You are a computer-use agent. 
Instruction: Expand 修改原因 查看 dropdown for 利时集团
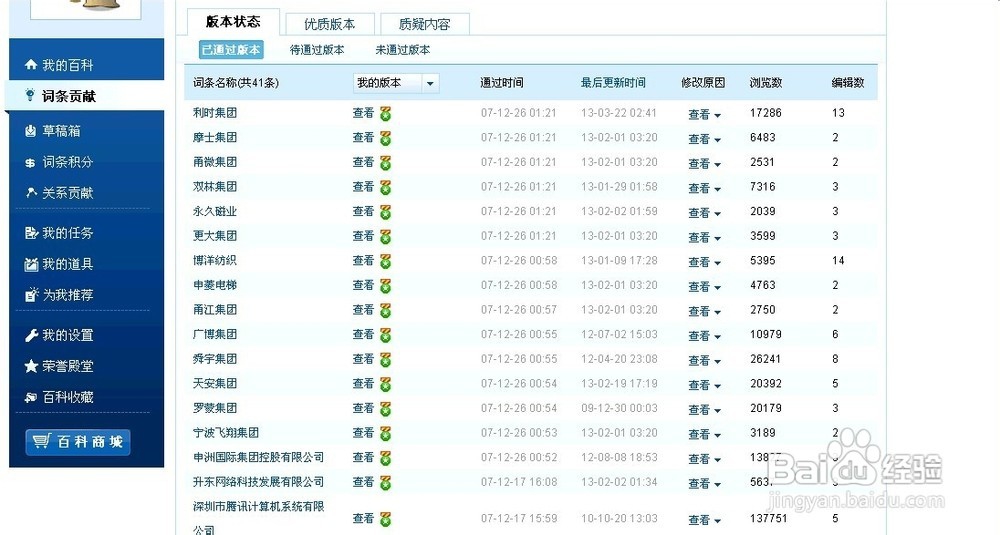(704, 115)
